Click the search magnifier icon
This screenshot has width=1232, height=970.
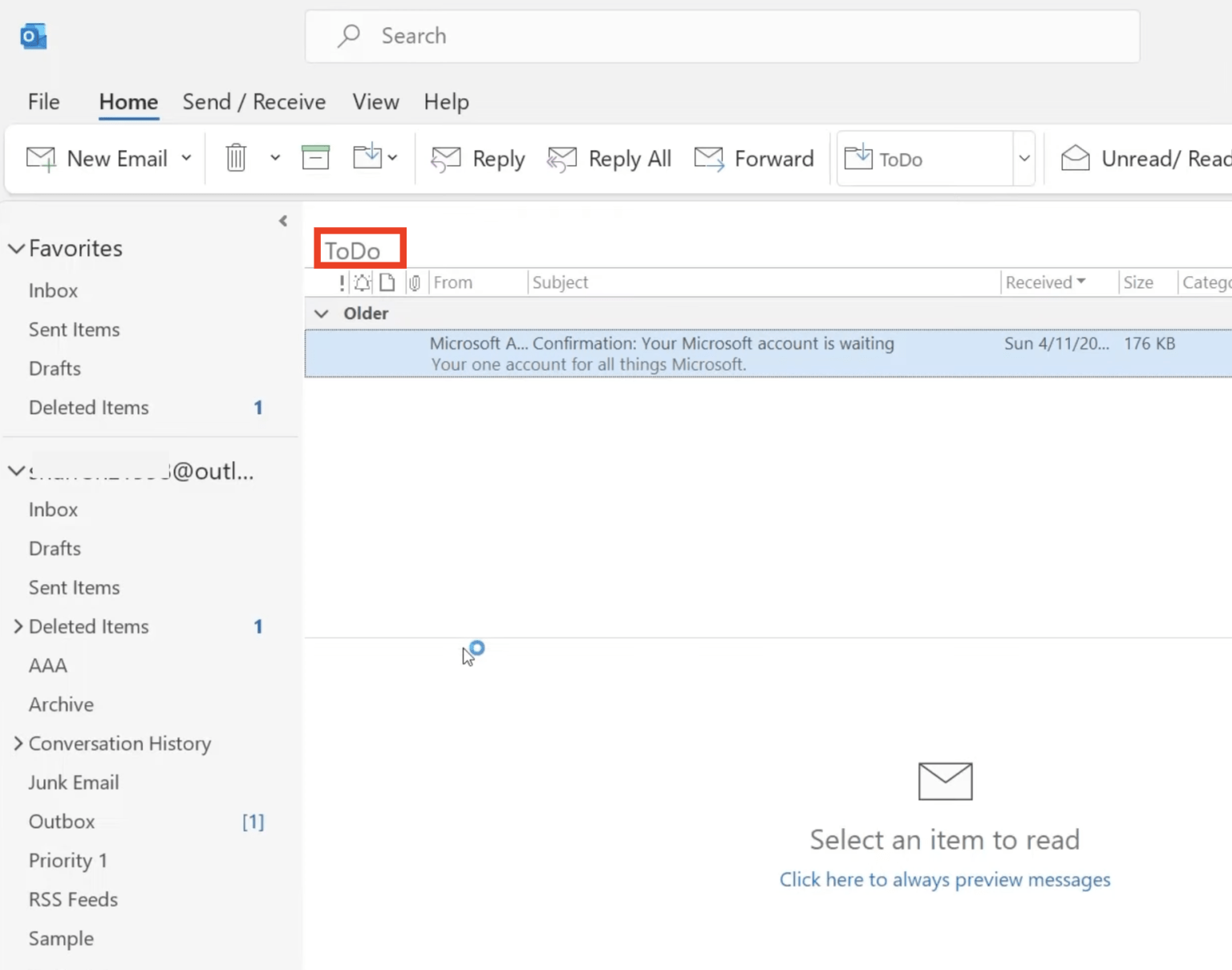tap(348, 36)
